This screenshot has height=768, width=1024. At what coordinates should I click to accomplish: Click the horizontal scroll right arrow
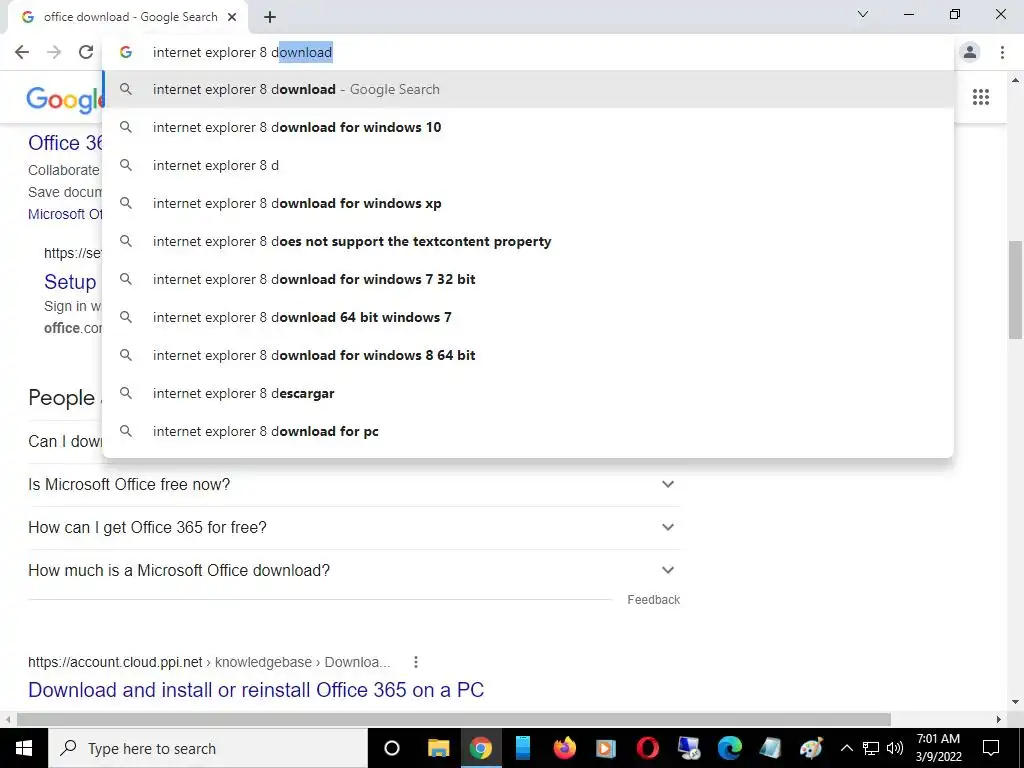click(999, 720)
